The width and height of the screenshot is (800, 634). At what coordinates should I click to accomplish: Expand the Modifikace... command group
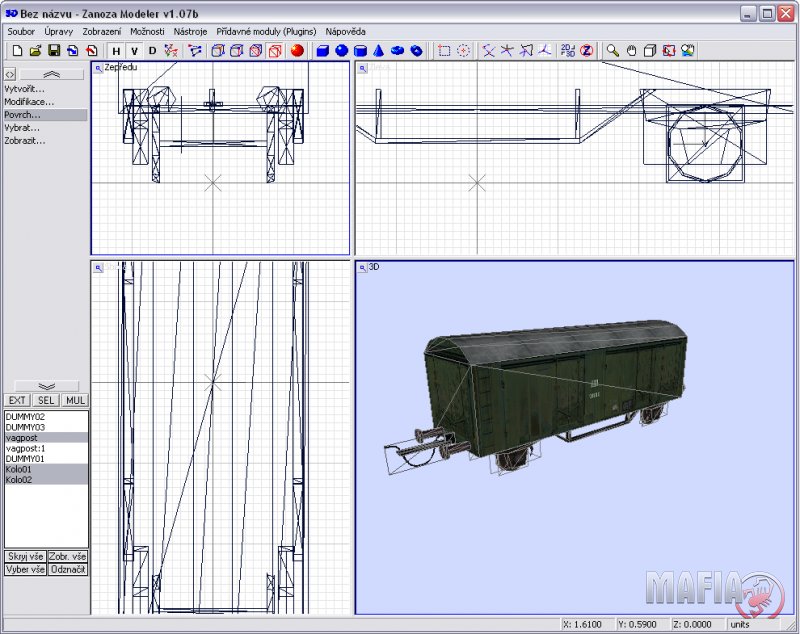28,102
